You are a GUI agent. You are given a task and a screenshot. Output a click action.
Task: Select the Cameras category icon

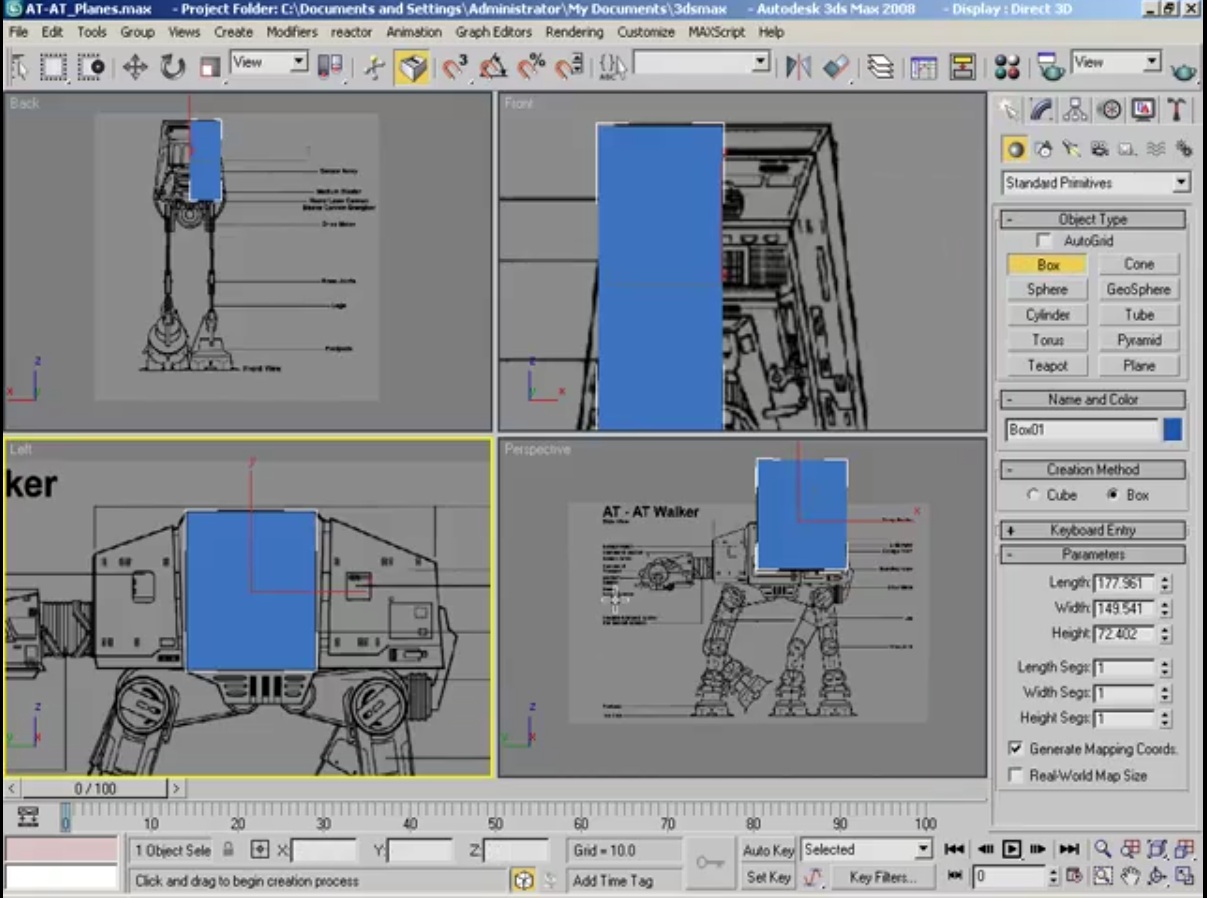tap(1100, 149)
